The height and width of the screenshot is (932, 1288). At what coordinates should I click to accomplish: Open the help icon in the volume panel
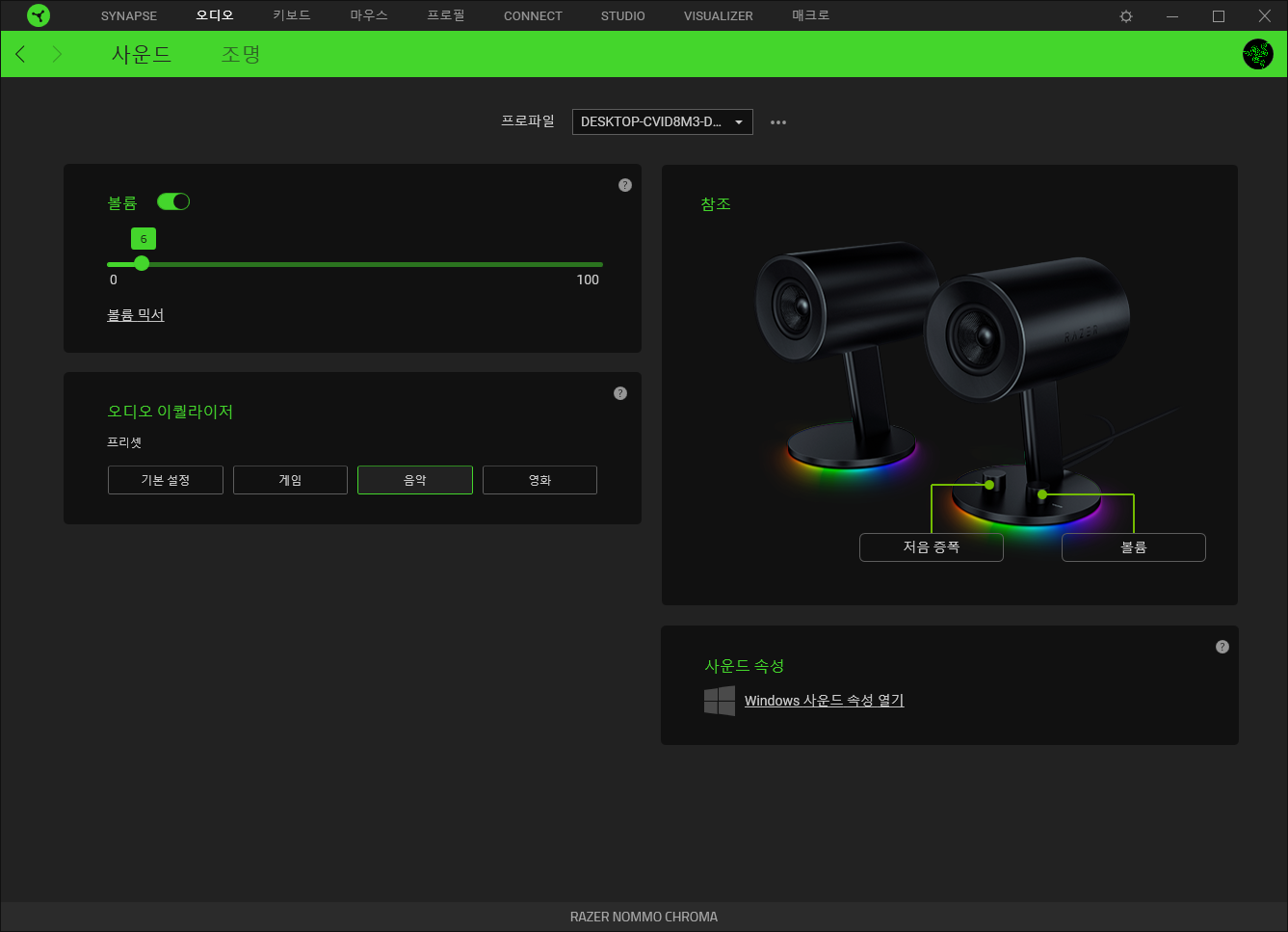tap(625, 185)
